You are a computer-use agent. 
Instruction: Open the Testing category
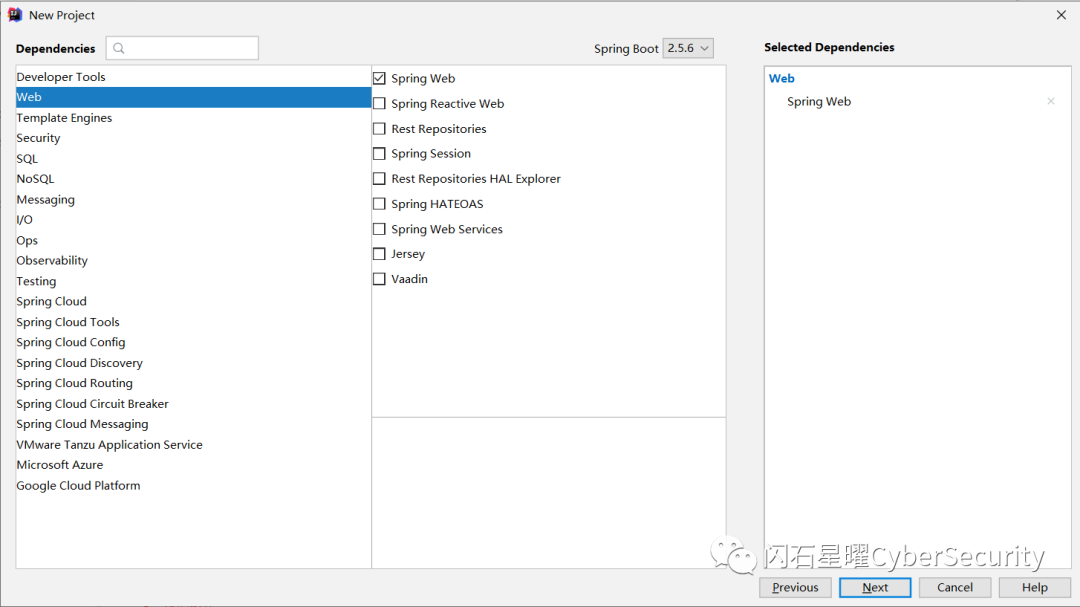pos(194,281)
